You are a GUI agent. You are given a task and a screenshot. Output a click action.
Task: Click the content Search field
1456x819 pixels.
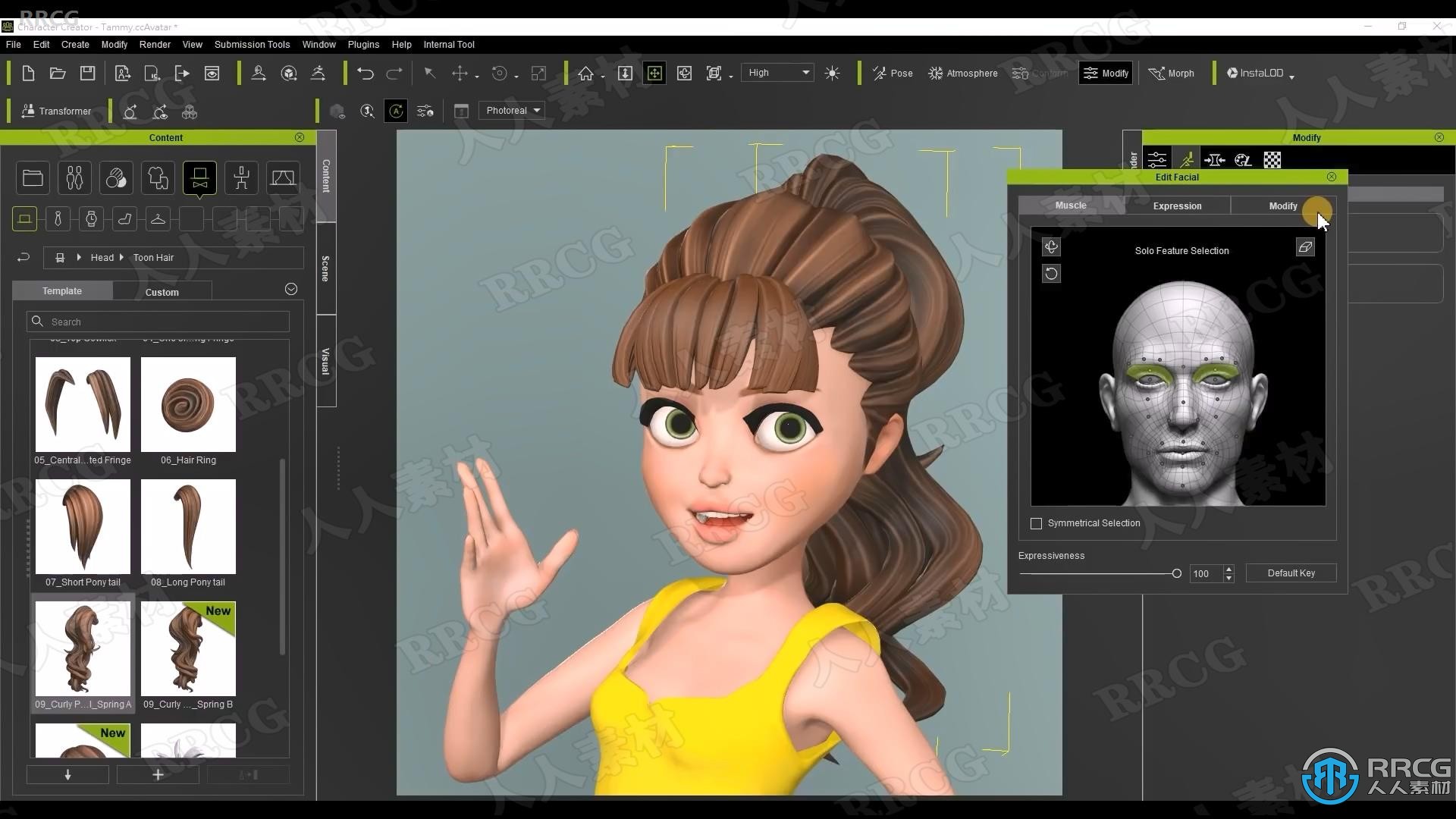click(158, 322)
